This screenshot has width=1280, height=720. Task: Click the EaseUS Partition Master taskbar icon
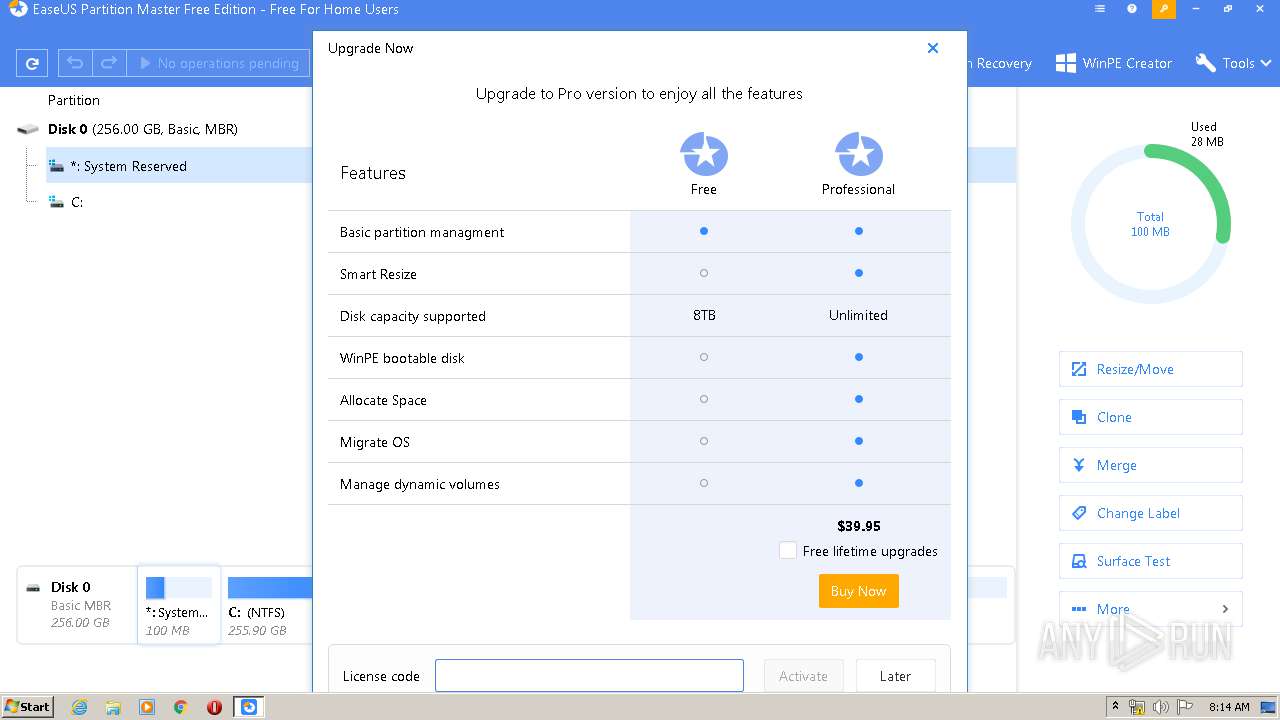(x=249, y=707)
